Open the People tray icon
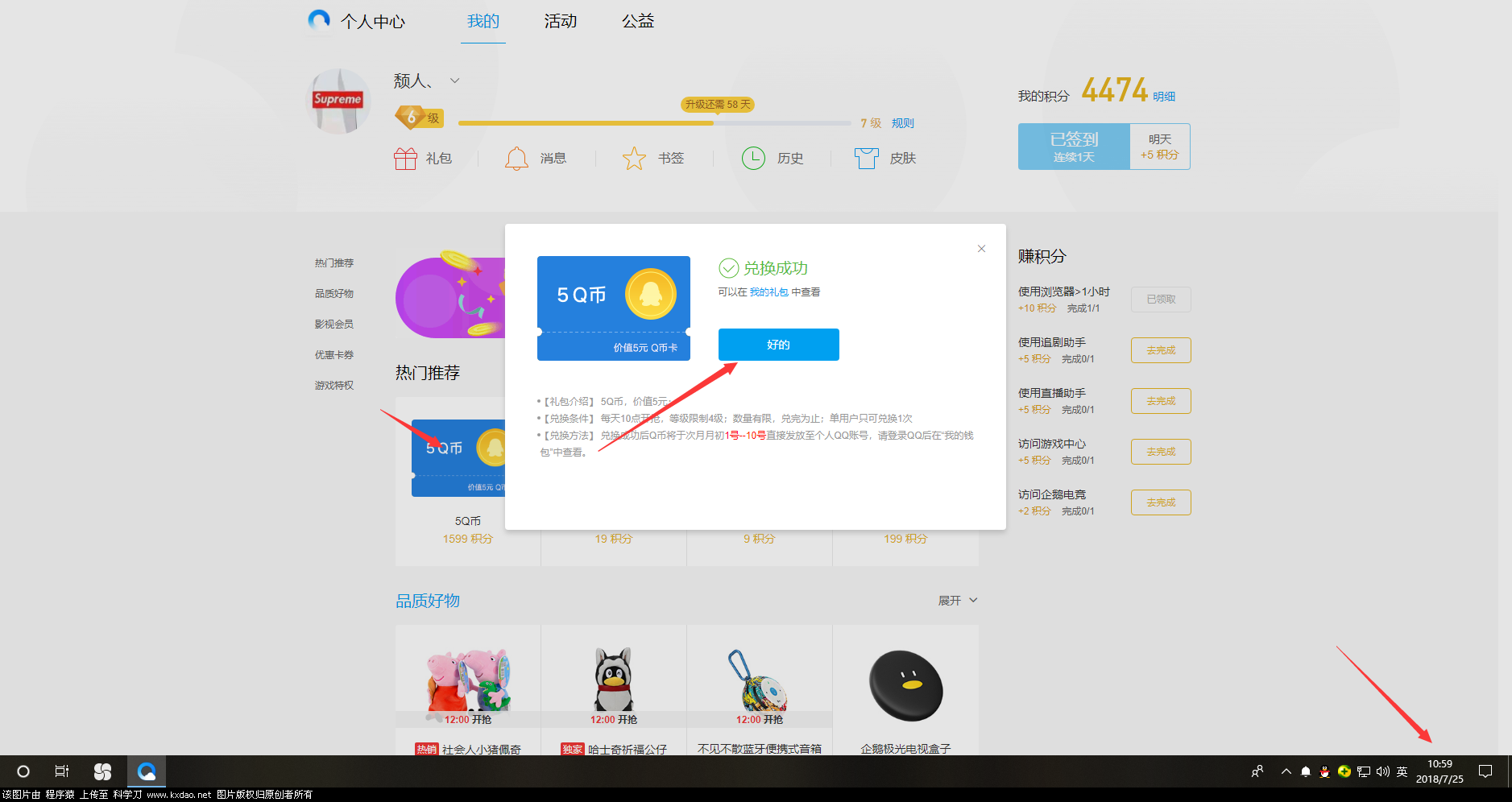This screenshot has height=802, width=1512. (x=1257, y=771)
